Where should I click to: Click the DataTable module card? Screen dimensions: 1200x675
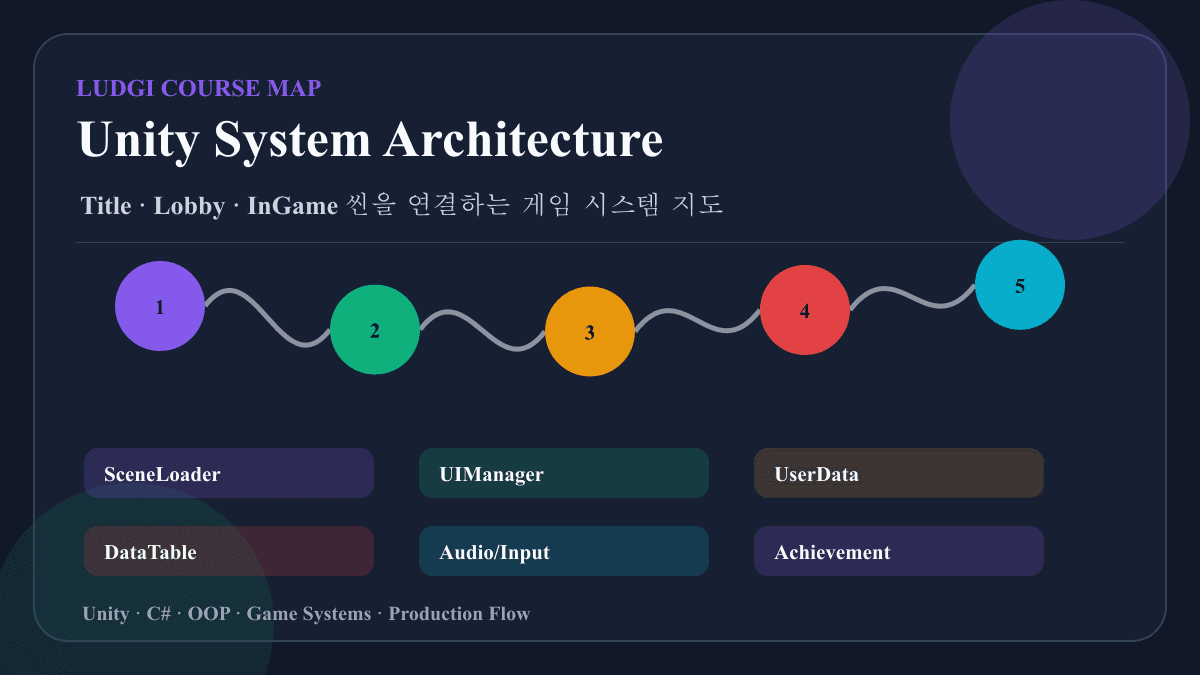pyautogui.click(x=229, y=551)
